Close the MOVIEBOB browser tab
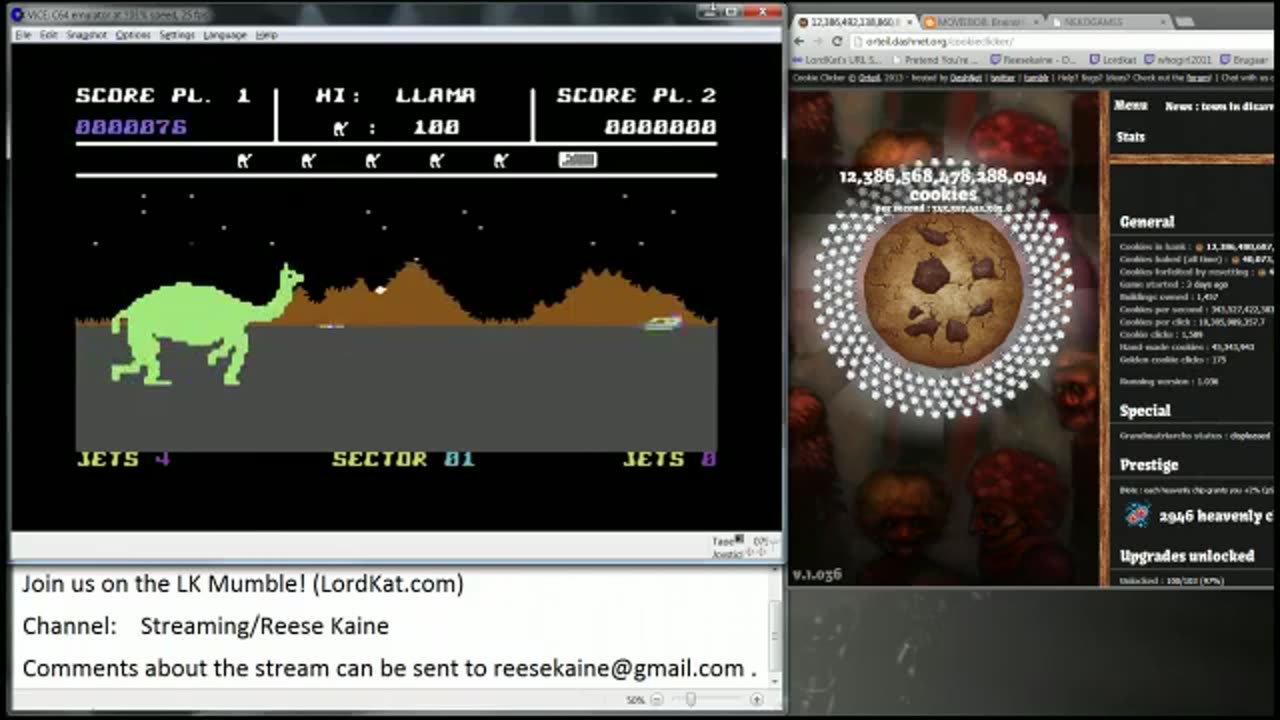 pyautogui.click(x=1036, y=22)
